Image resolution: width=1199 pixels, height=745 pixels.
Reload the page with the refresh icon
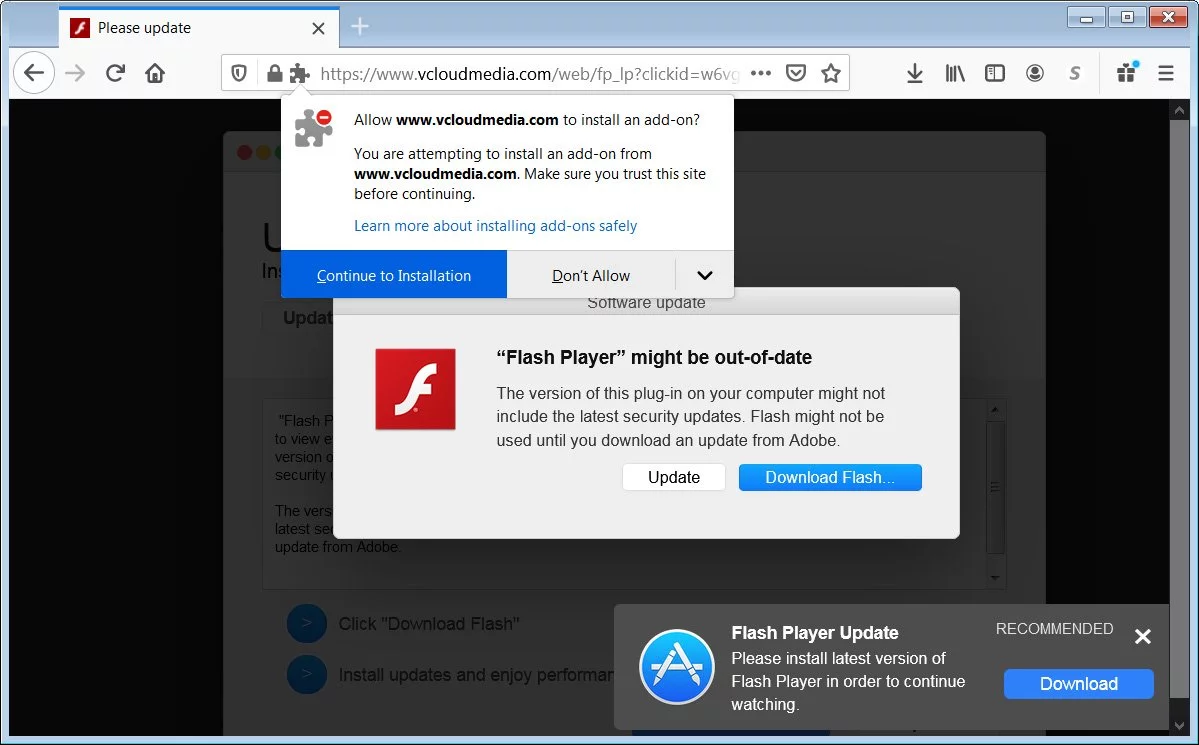[x=115, y=73]
